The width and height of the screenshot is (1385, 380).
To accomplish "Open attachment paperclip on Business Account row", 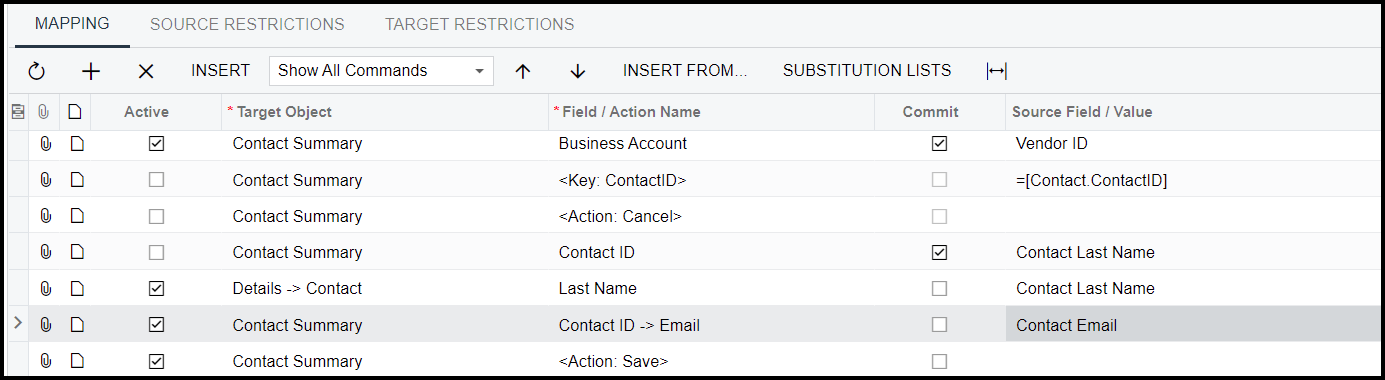I will coord(45,144).
